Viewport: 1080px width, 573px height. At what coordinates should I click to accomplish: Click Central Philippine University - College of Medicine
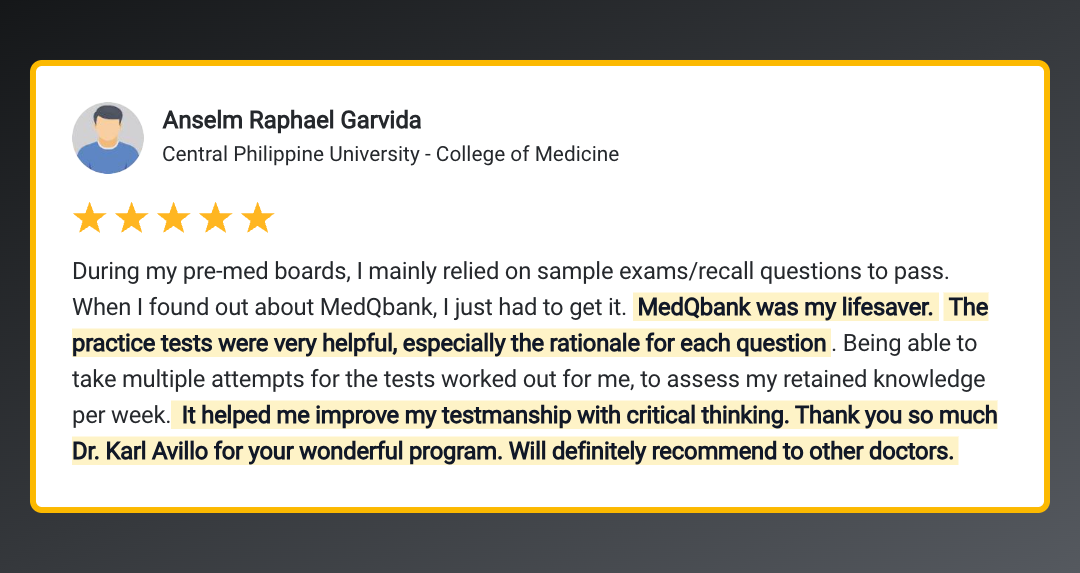391,154
